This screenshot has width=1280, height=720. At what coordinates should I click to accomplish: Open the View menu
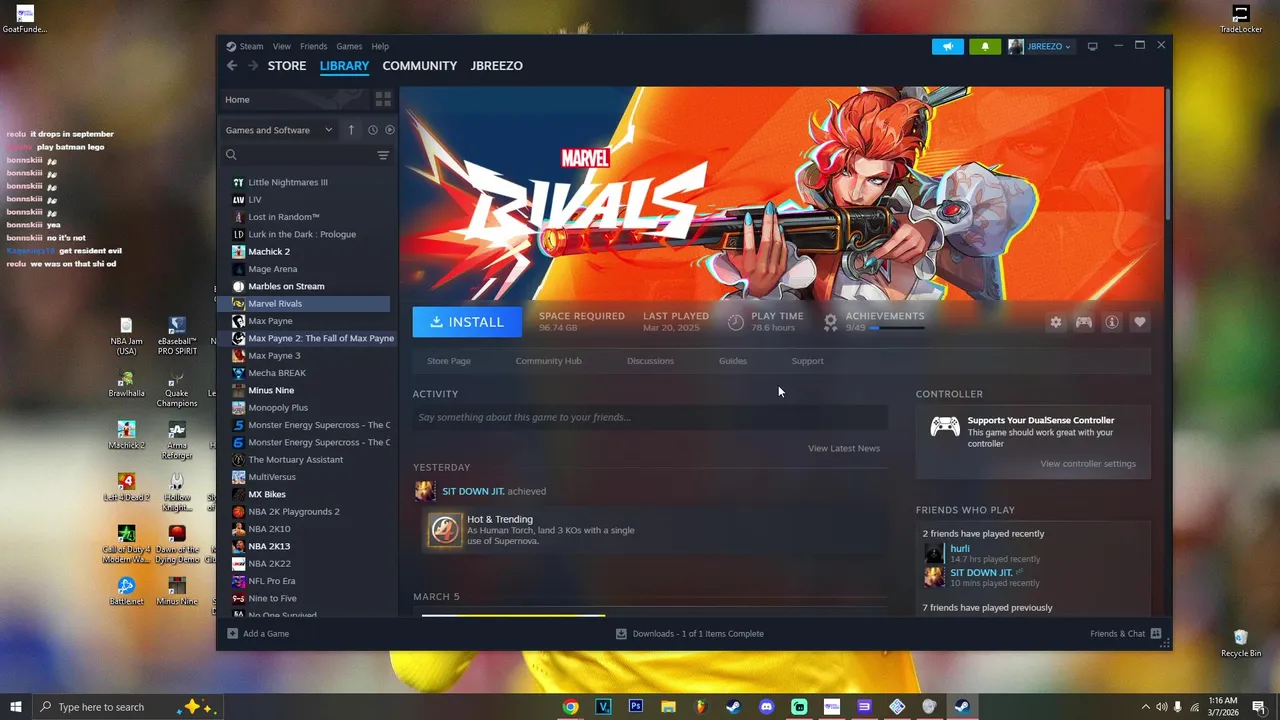(282, 46)
